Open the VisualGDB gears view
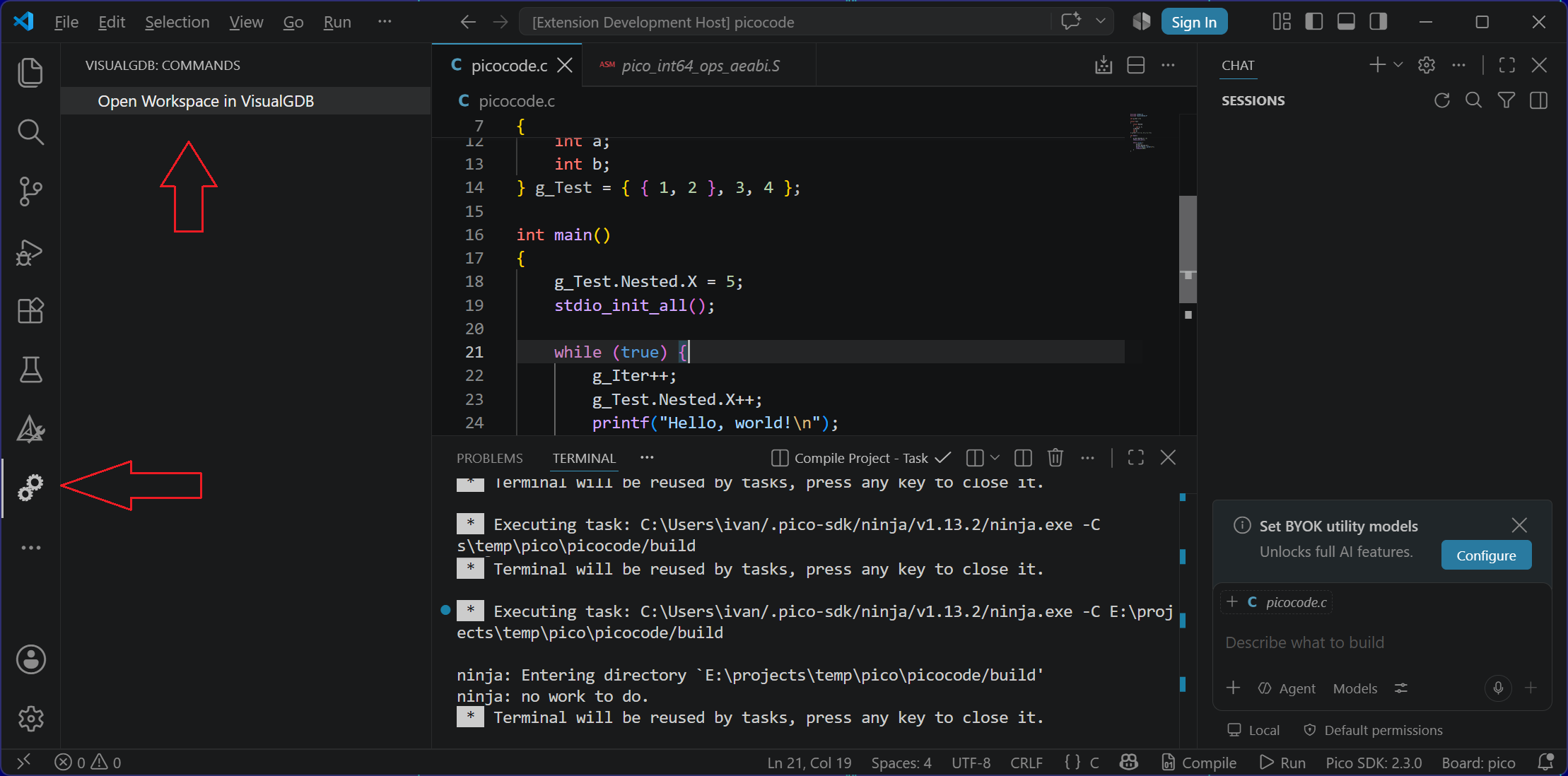1568x776 pixels. (30, 488)
